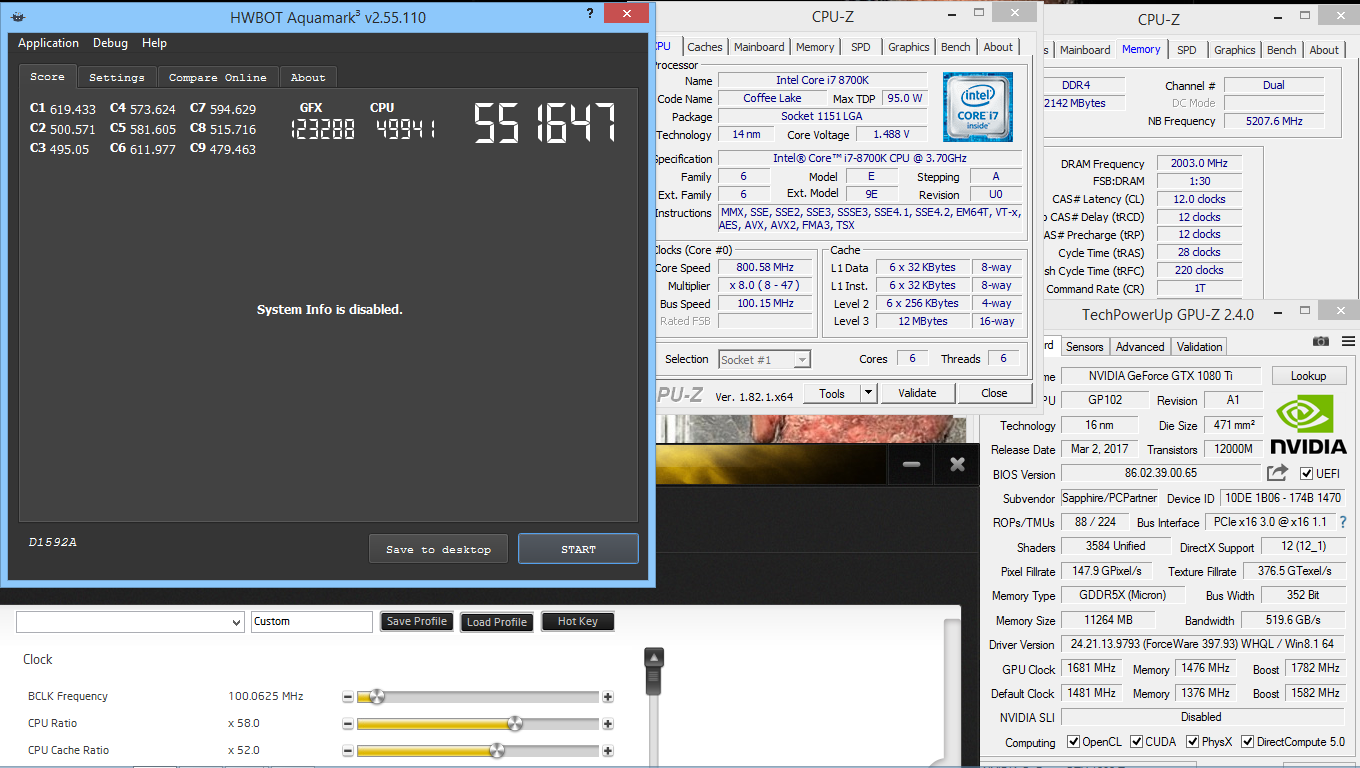Click the CPU Cache Ratio slider handle
Image resolution: width=1360 pixels, height=768 pixels.
497,751
